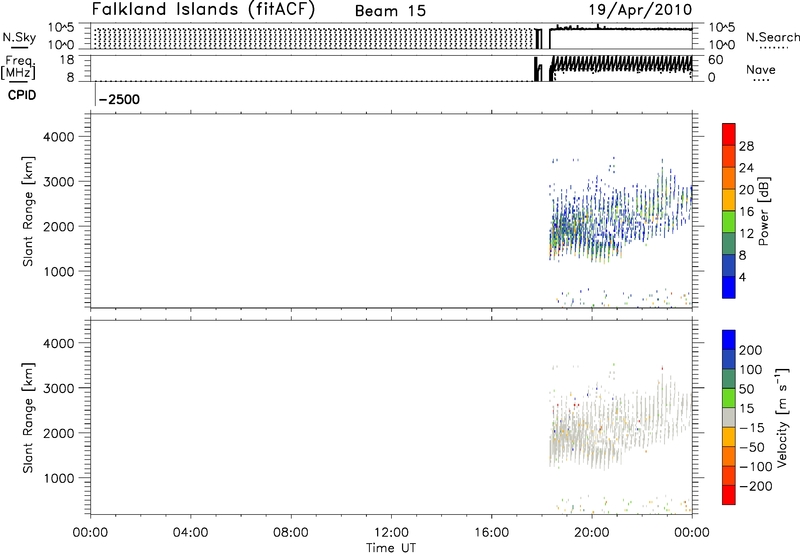Click the 'N.Search' legend label

pos(772,37)
